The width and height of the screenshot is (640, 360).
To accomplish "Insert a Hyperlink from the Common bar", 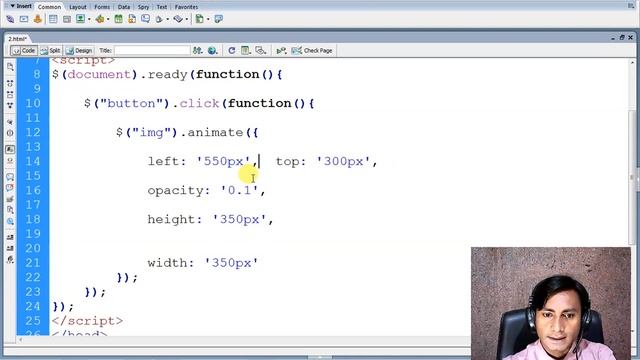I will [10, 19].
